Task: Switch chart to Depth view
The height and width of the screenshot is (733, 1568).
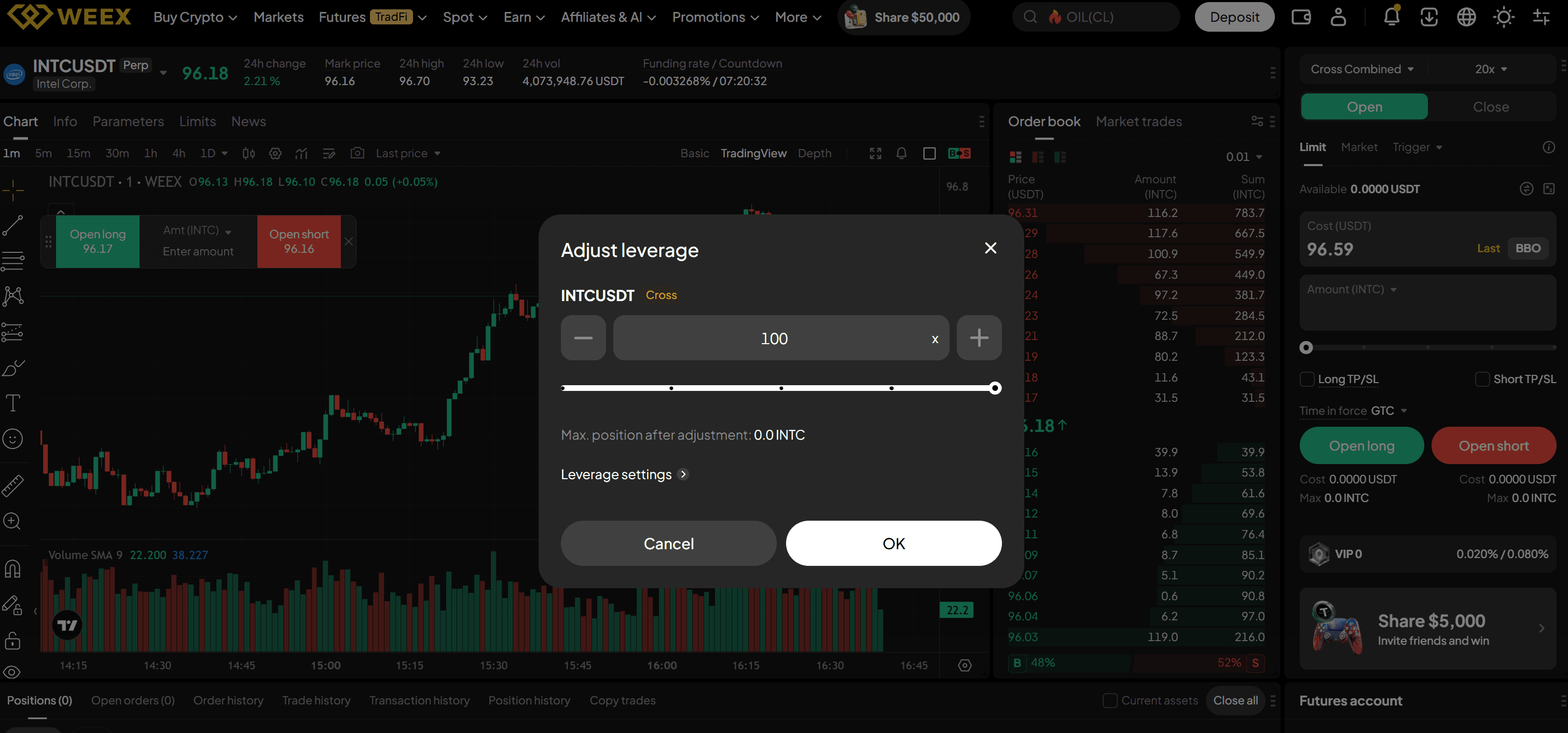Action: 815,154
